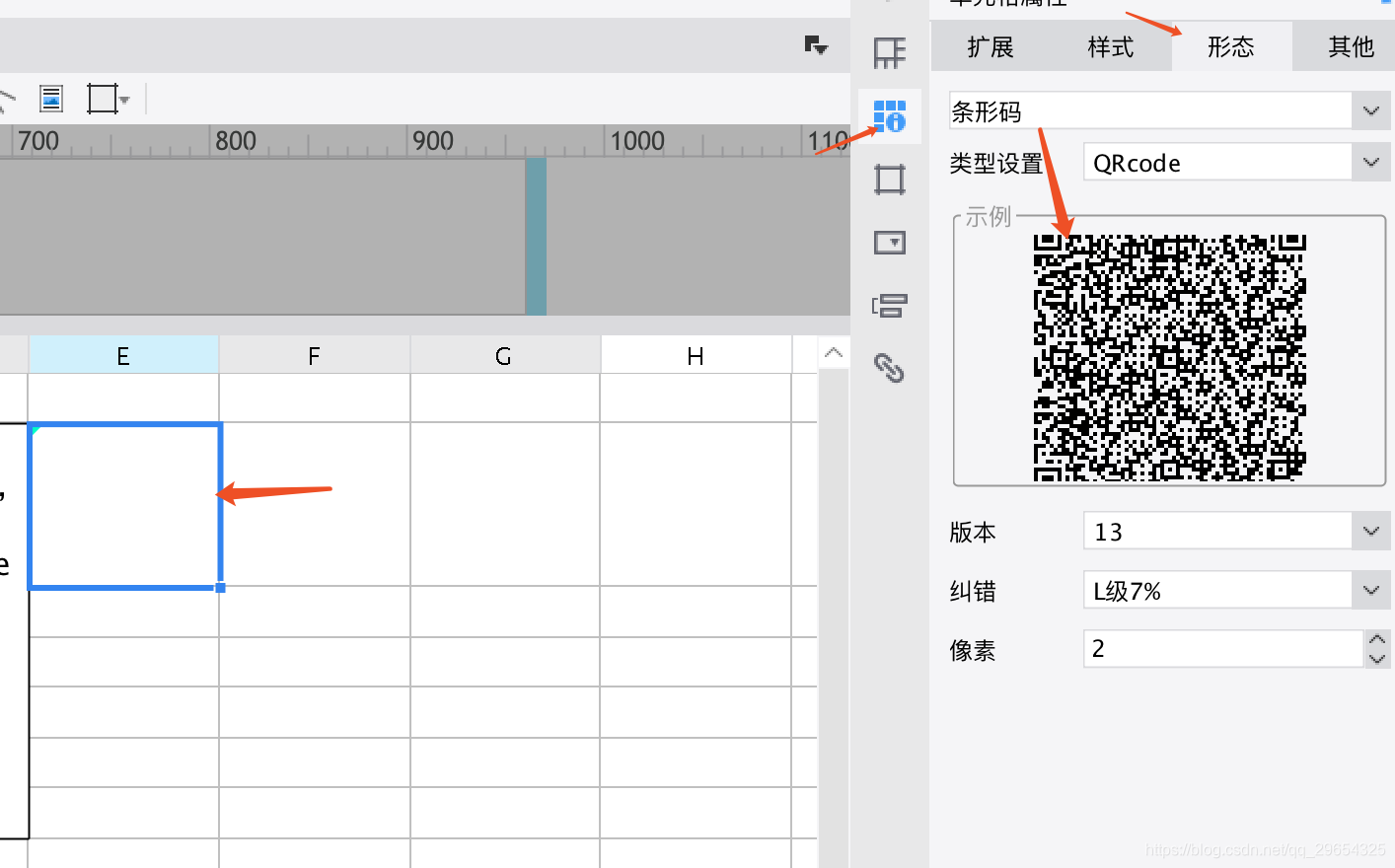Select column header G
The image size is (1395, 868).
(504, 355)
